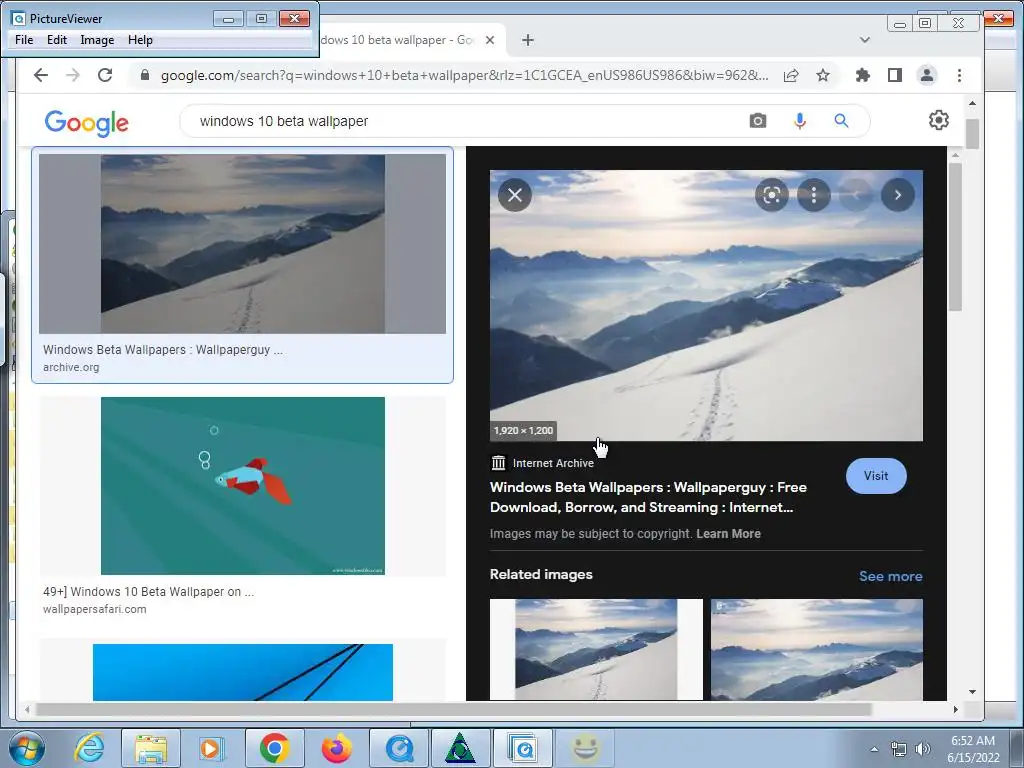
Task: Click the Google search box text
Action: [284, 121]
